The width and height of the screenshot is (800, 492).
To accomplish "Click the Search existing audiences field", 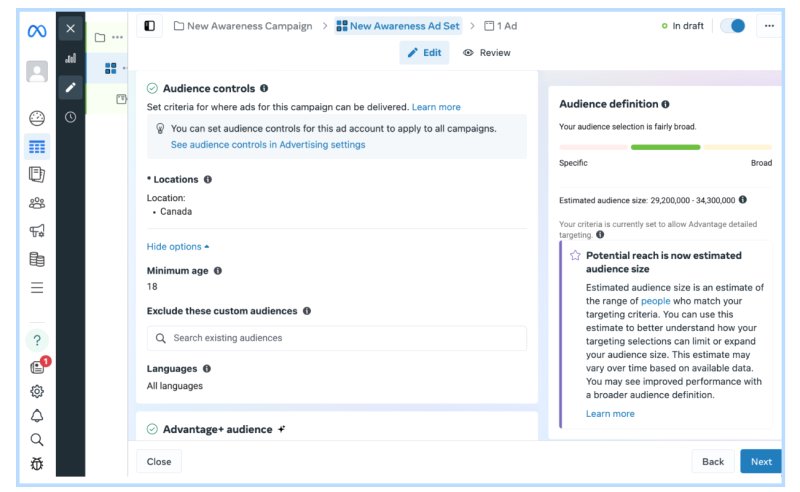I will [x=337, y=338].
